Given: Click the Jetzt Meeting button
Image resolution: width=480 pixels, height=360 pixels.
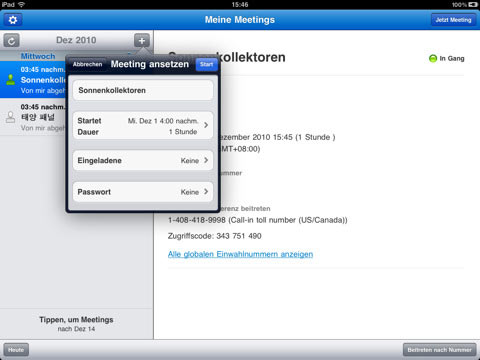Looking at the screenshot, I should click(x=453, y=20).
